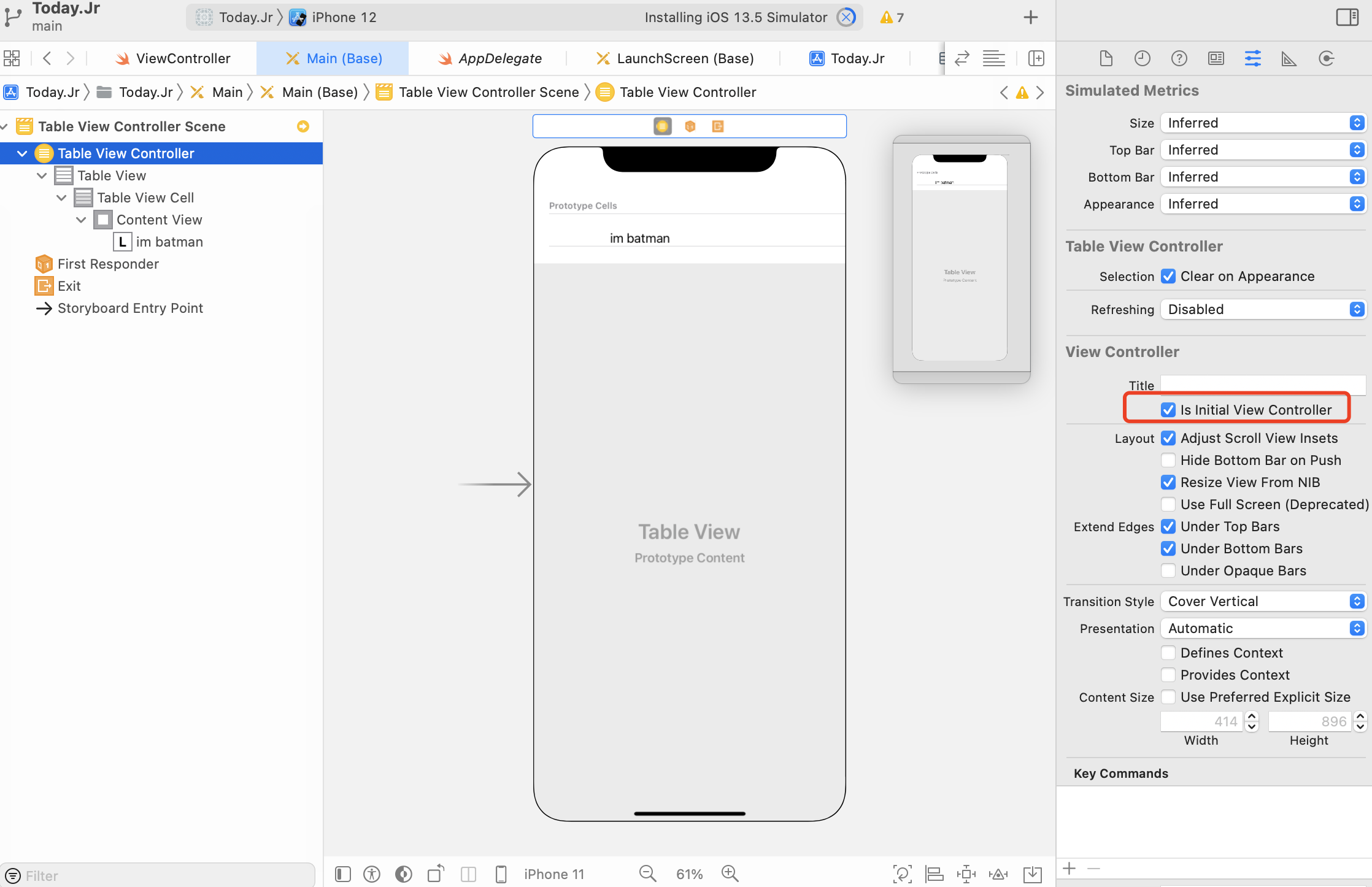Open the File inspector
This screenshot has width=1372, height=887.
1106,58
